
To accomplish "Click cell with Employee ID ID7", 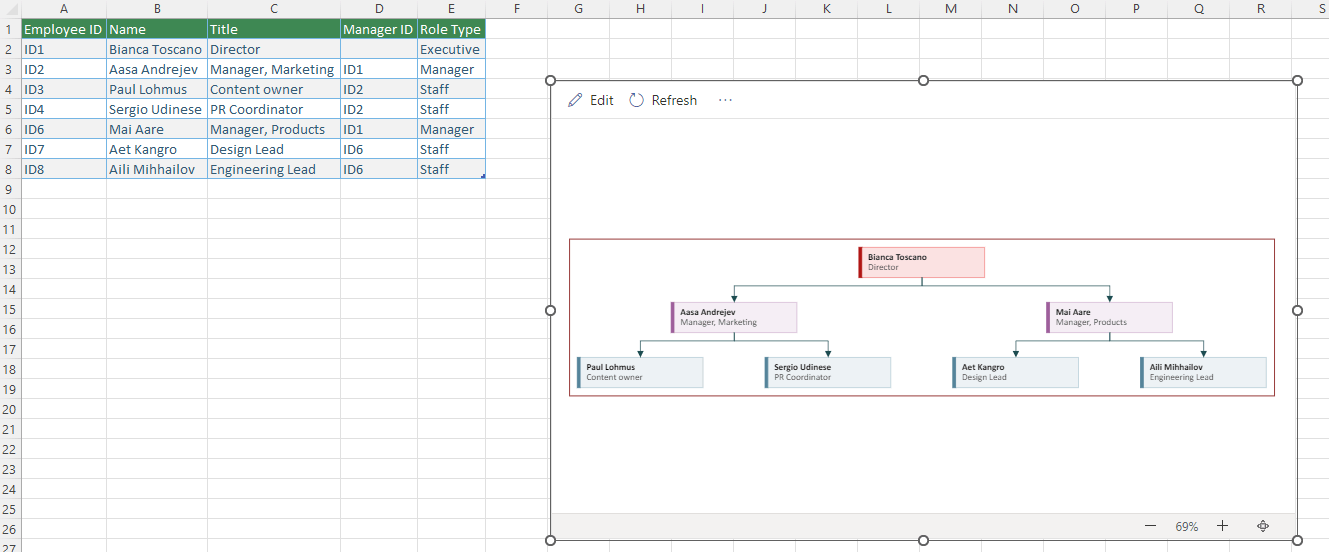I will (x=64, y=149).
